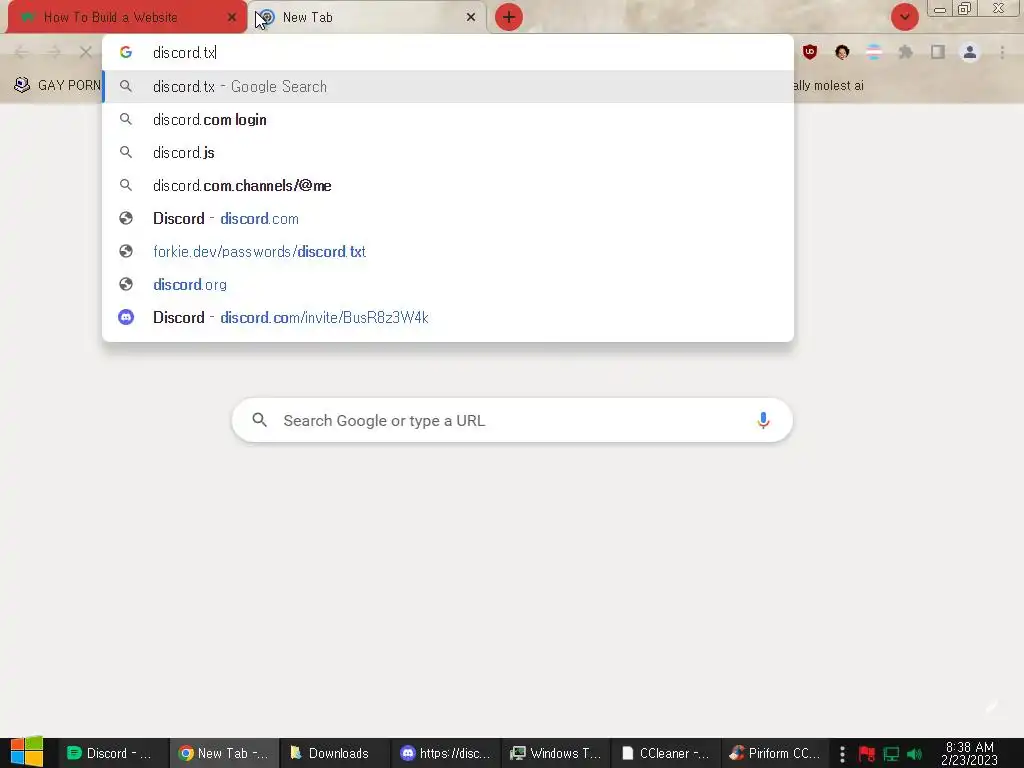Open the Windows Start menu

tap(27, 752)
